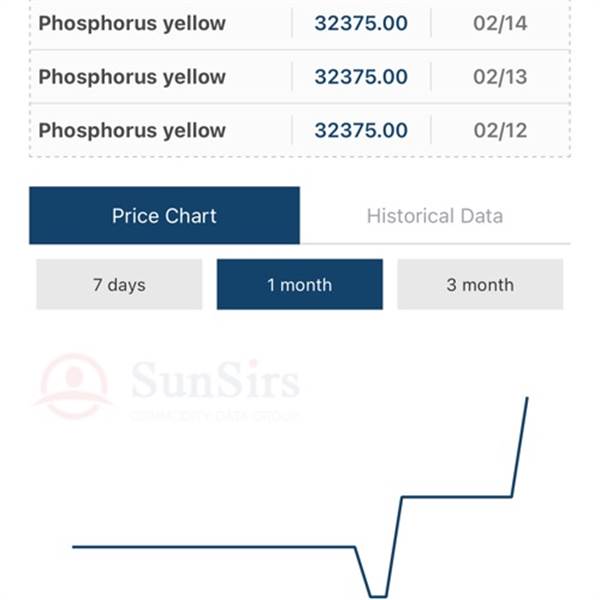Image resolution: width=600 pixels, height=600 pixels.
Task: Select the 1 month range
Action: [300, 284]
